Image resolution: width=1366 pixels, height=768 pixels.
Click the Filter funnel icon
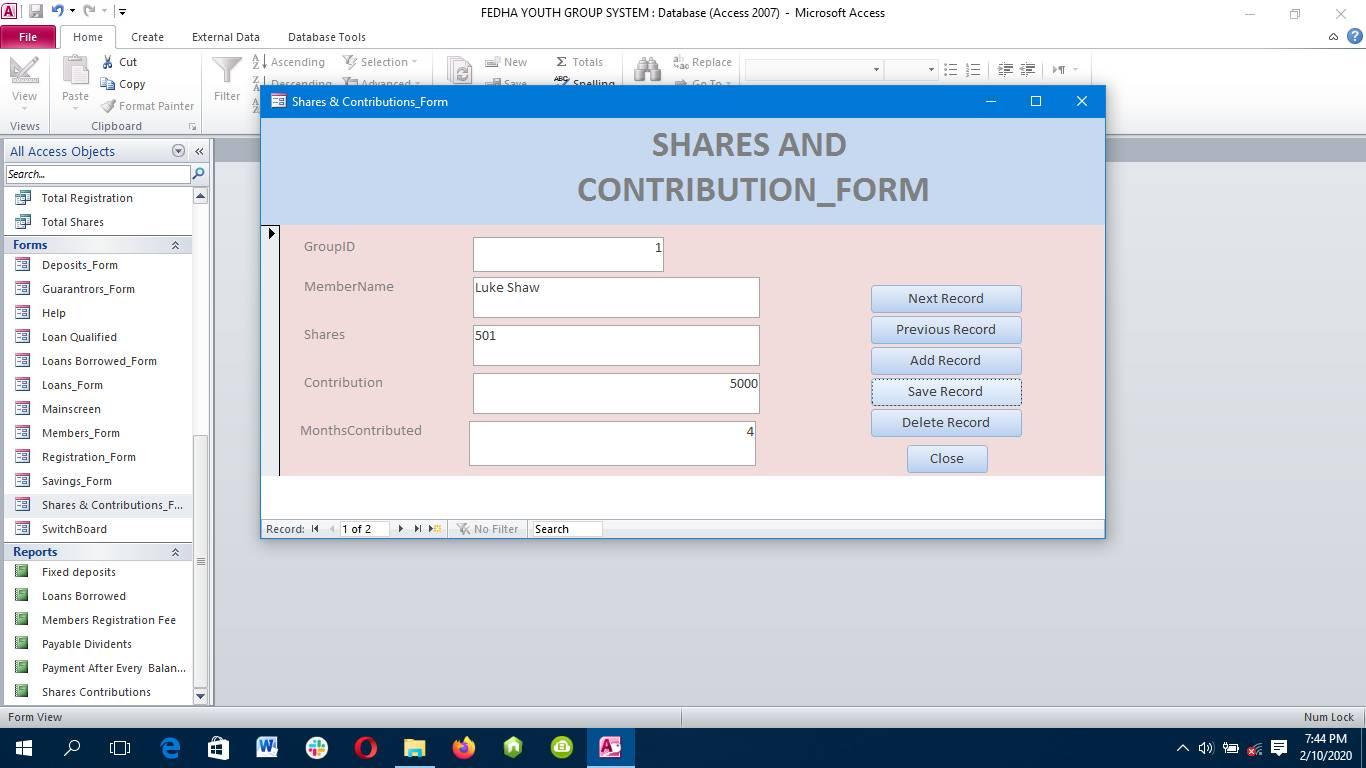227,70
